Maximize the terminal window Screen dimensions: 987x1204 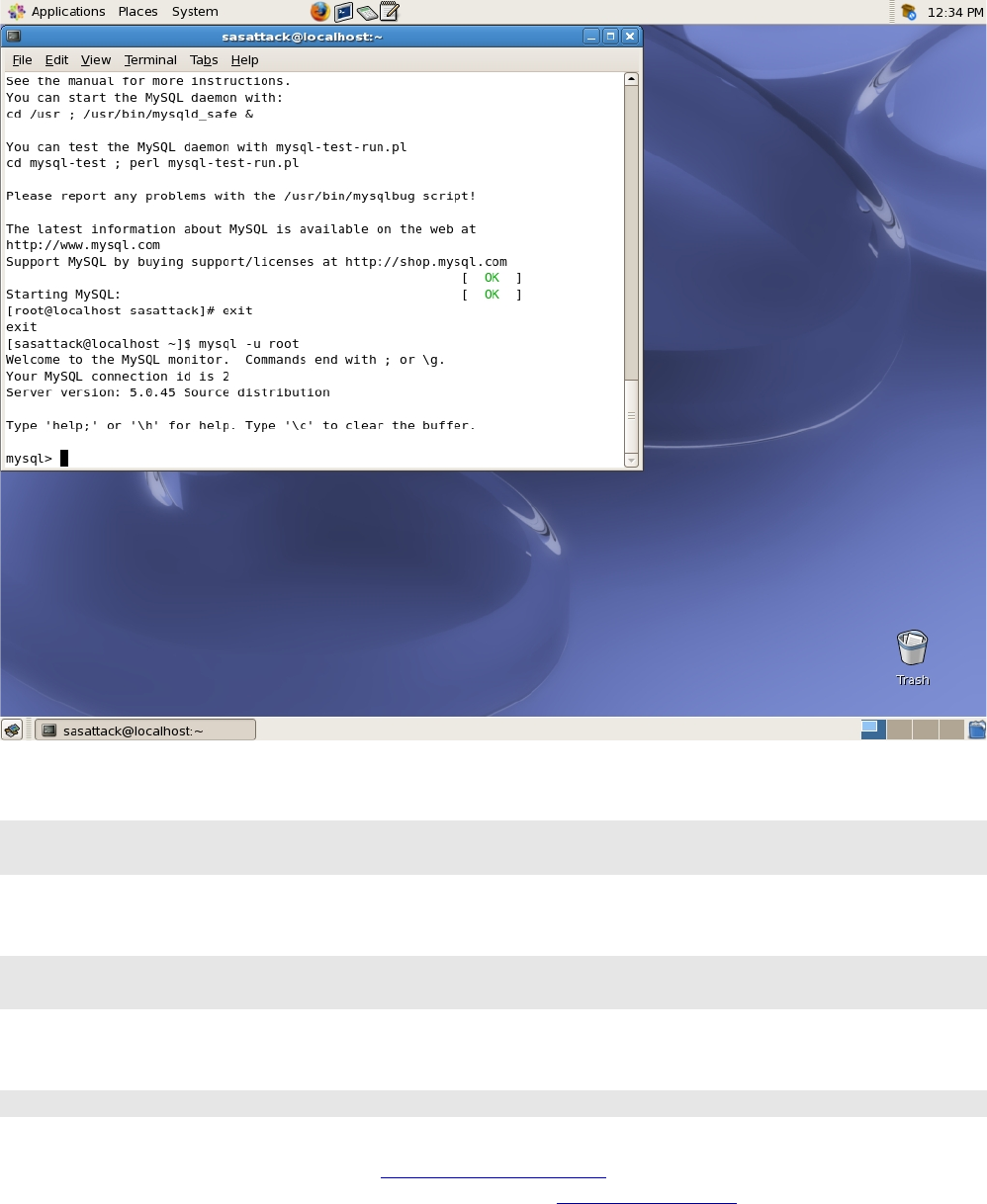610,36
